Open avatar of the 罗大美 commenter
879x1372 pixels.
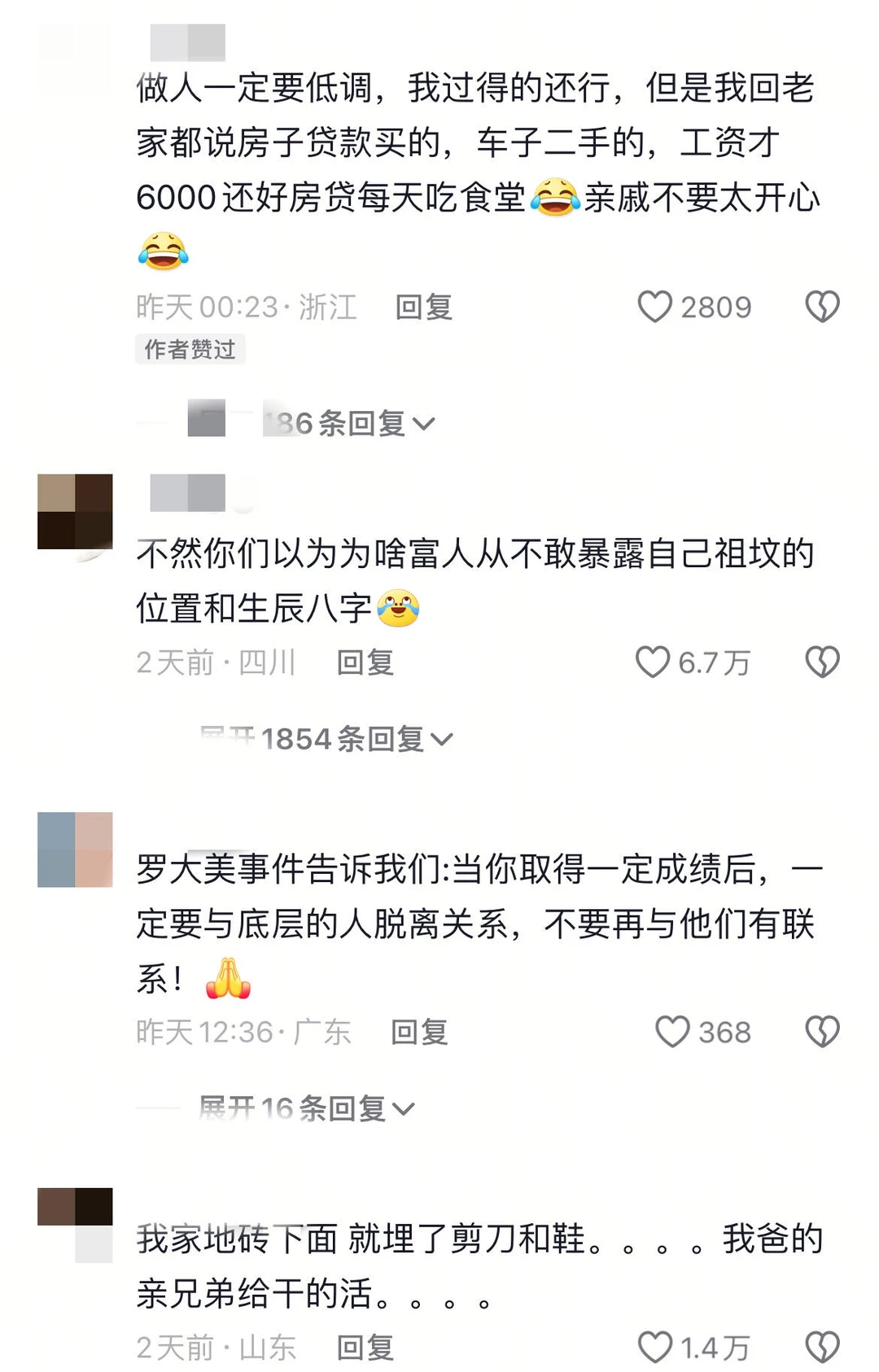pos(75,850)
